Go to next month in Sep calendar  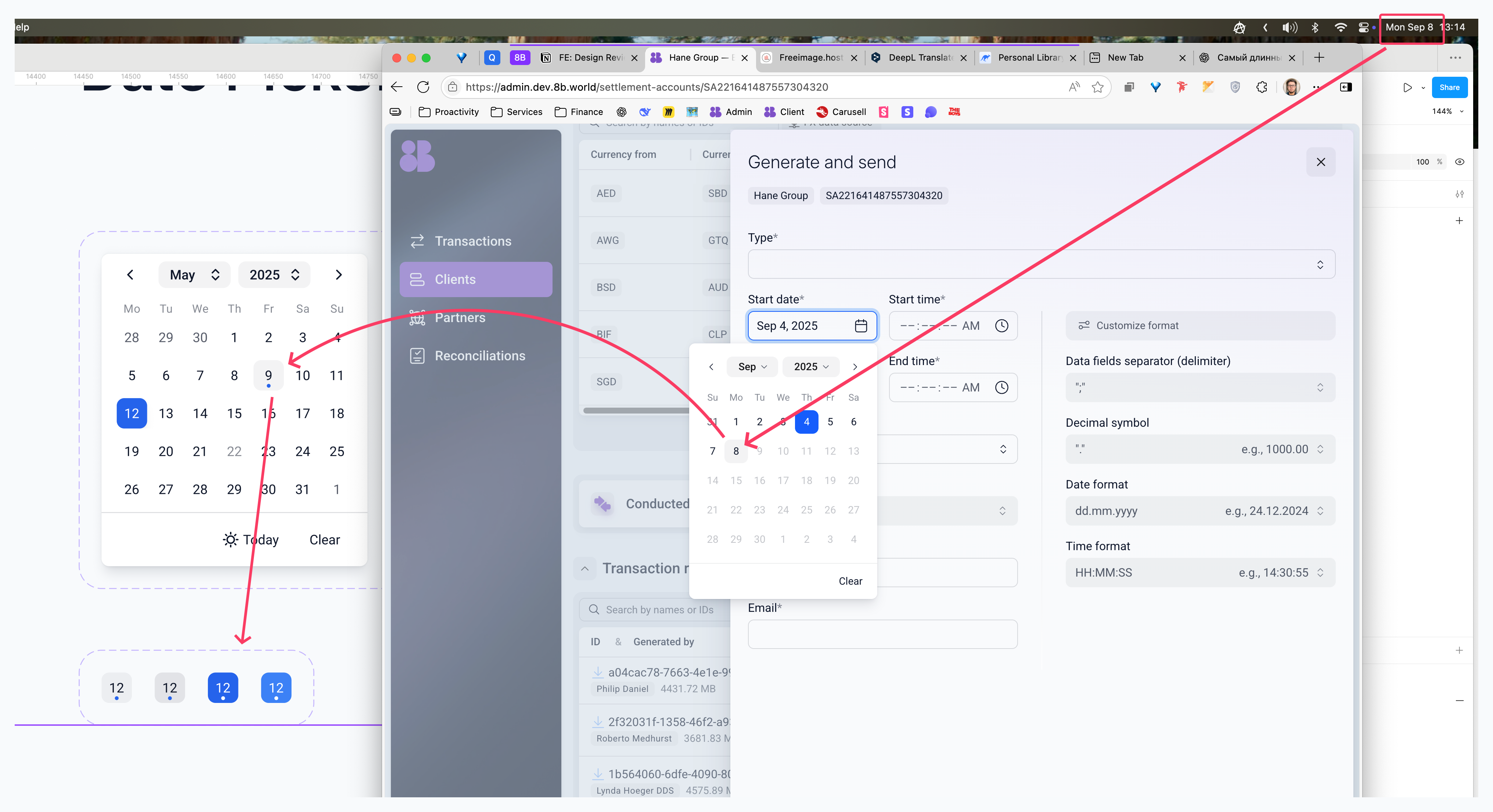[x=855, y=367]
